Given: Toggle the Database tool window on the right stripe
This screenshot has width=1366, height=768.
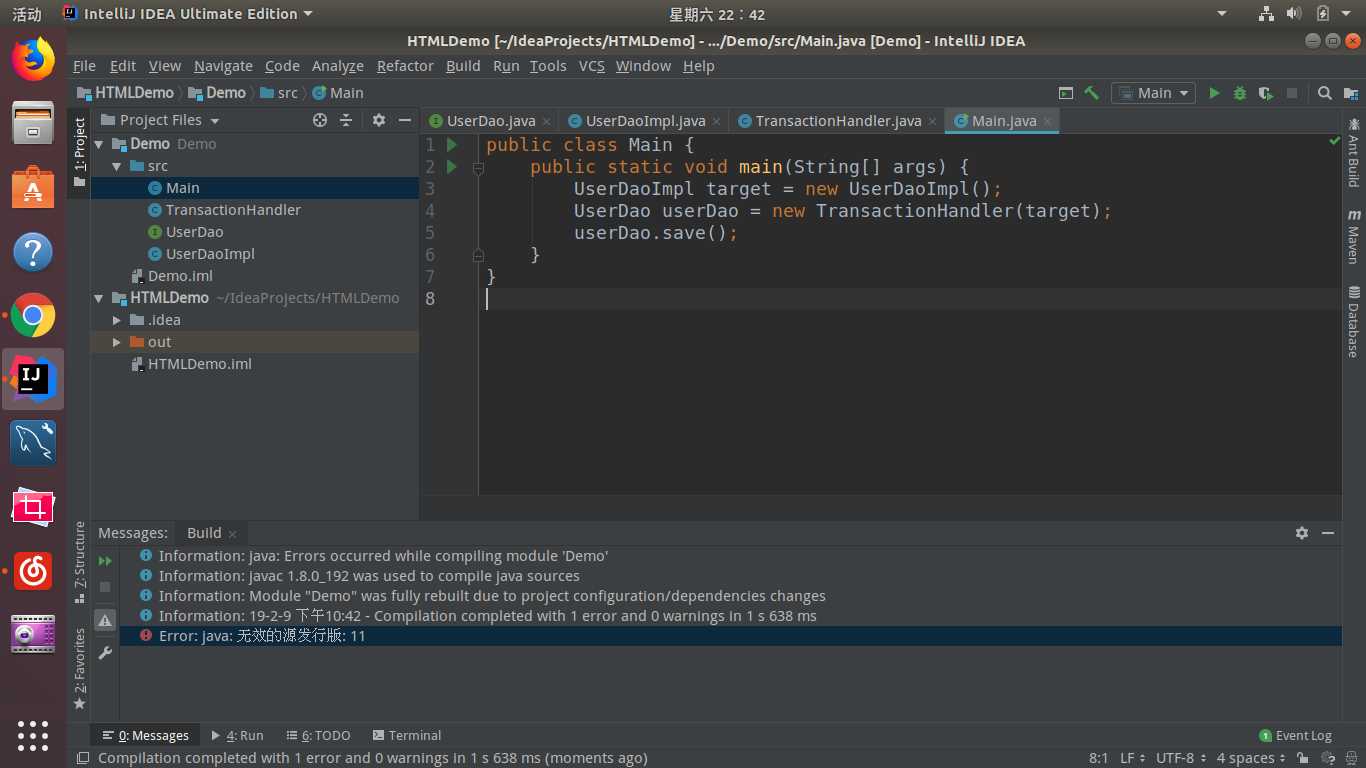Looking at the screenshot, I should (1353, 322).
